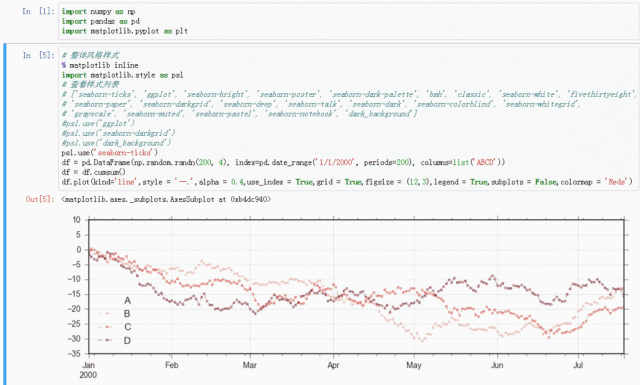Click the Out[5] output prompt

click(40, 199)
